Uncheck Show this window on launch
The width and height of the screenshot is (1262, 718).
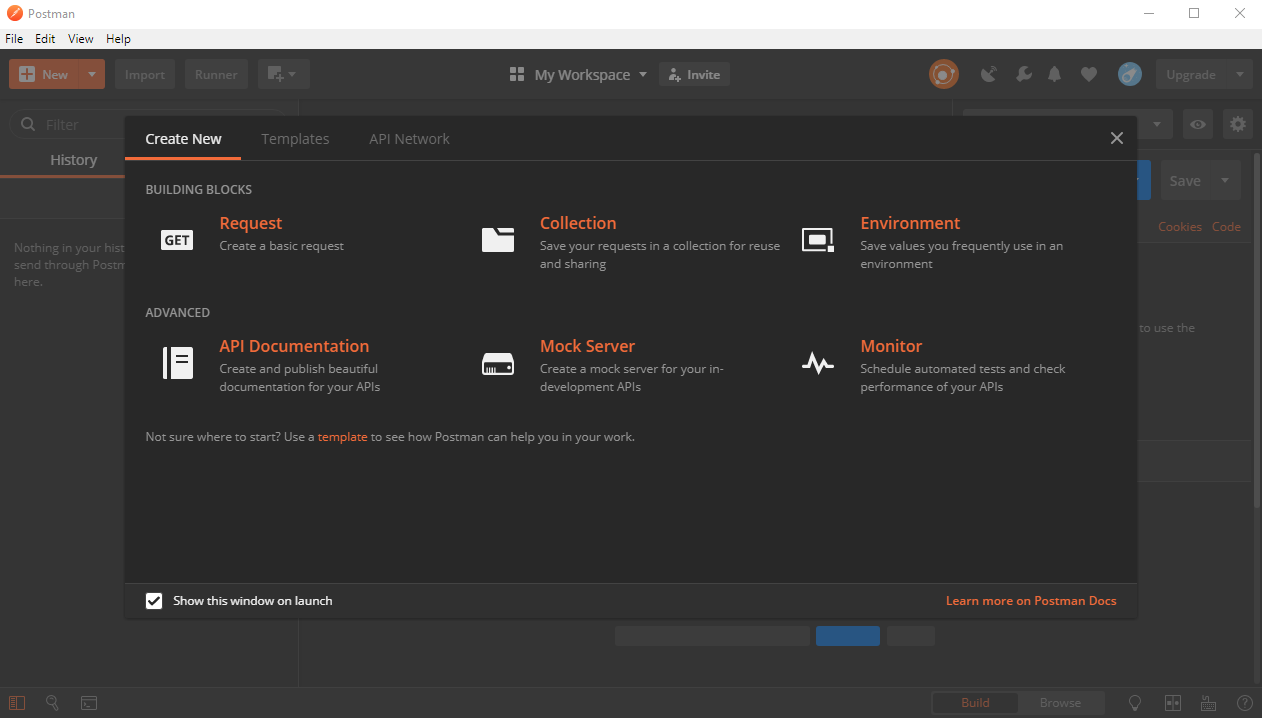pos(154,601)
